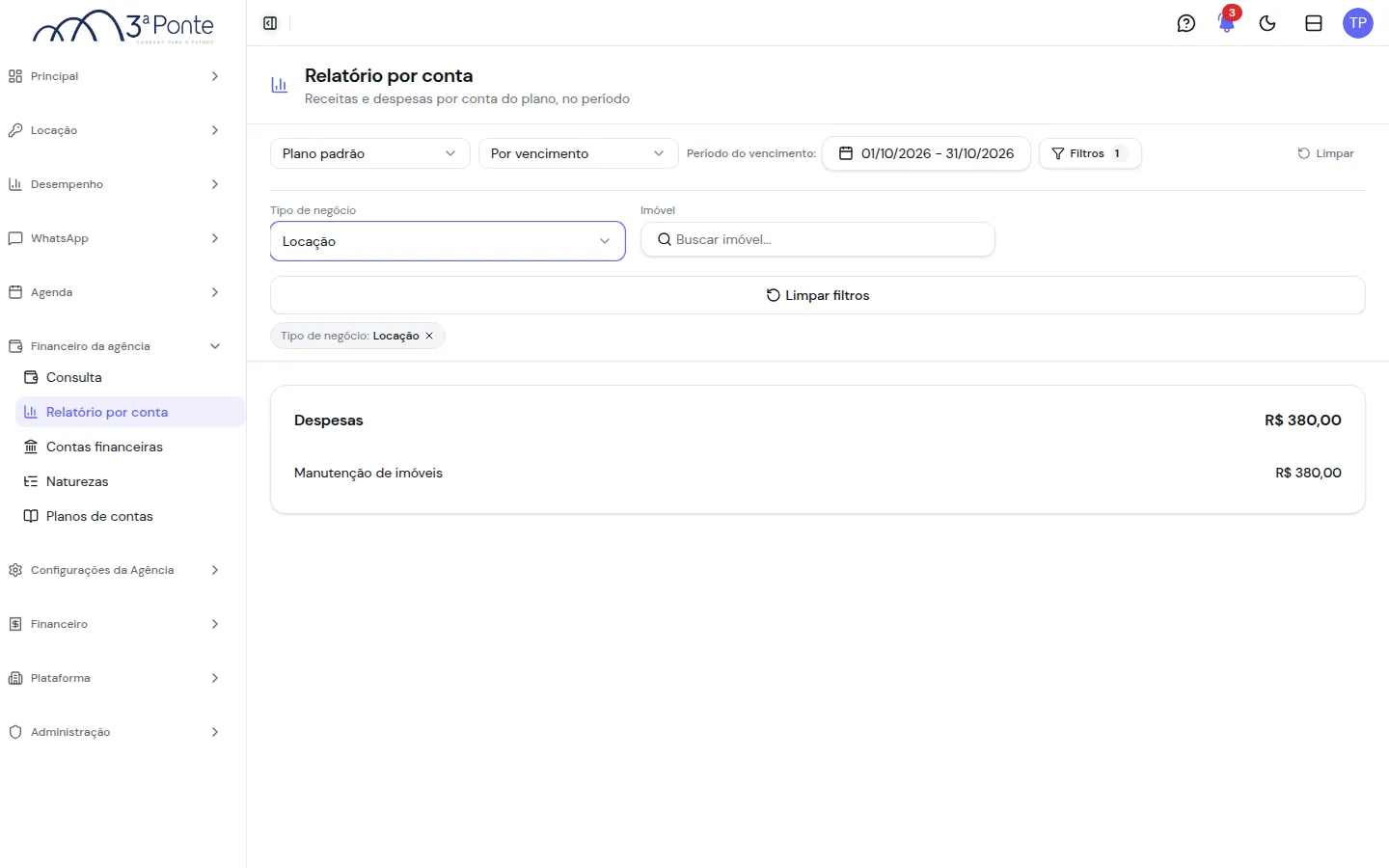Screen dimensions: 1389x868
Task: Toggle dark mode moon icon
Action: [x=1267, y=23]
